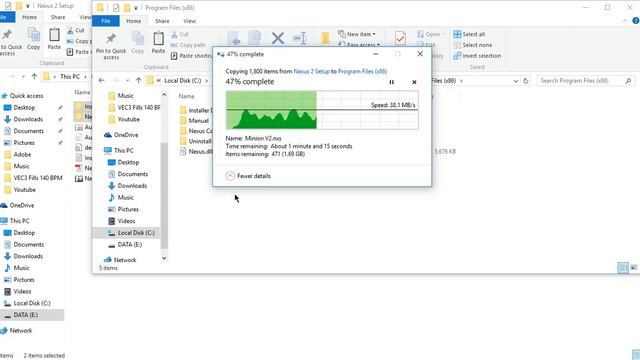Select Videos in Program Files nav pane
Screen dimensions: 640x360
pos(122,221)
